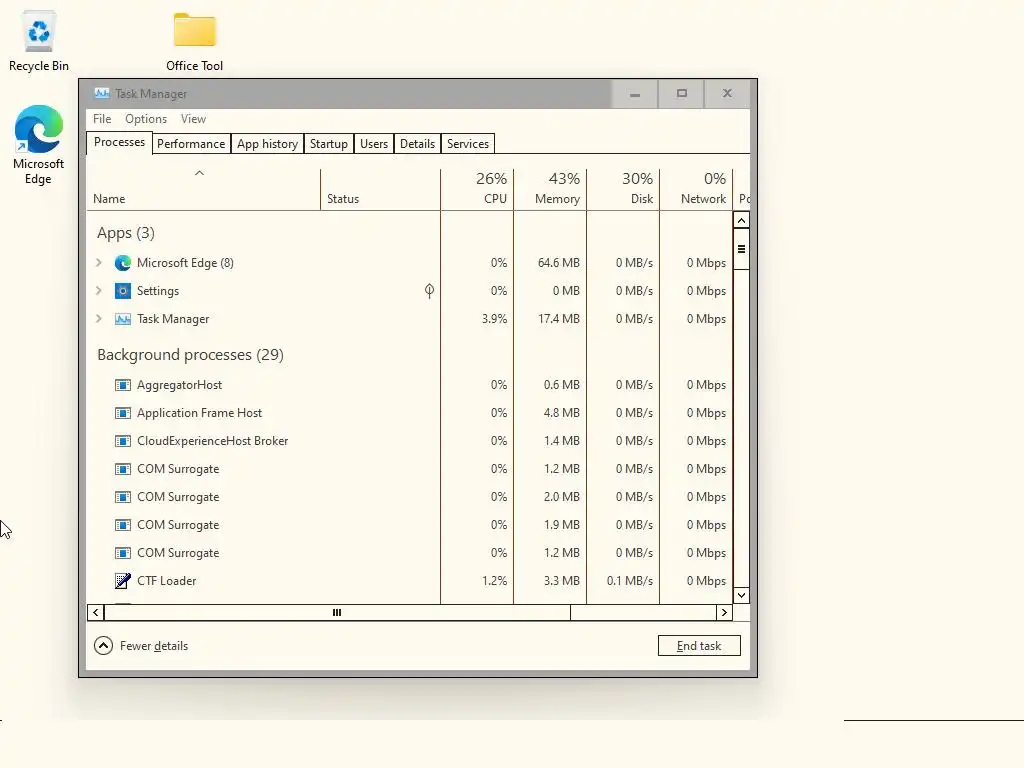Click the horizontal scrollbar left arrow
This screenshot has height=768, width=1024.
point(95,613)
